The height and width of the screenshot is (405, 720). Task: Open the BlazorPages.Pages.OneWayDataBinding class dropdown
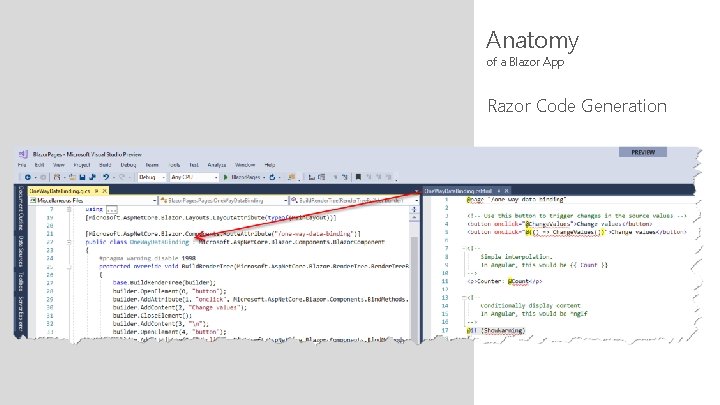point(224,201)
